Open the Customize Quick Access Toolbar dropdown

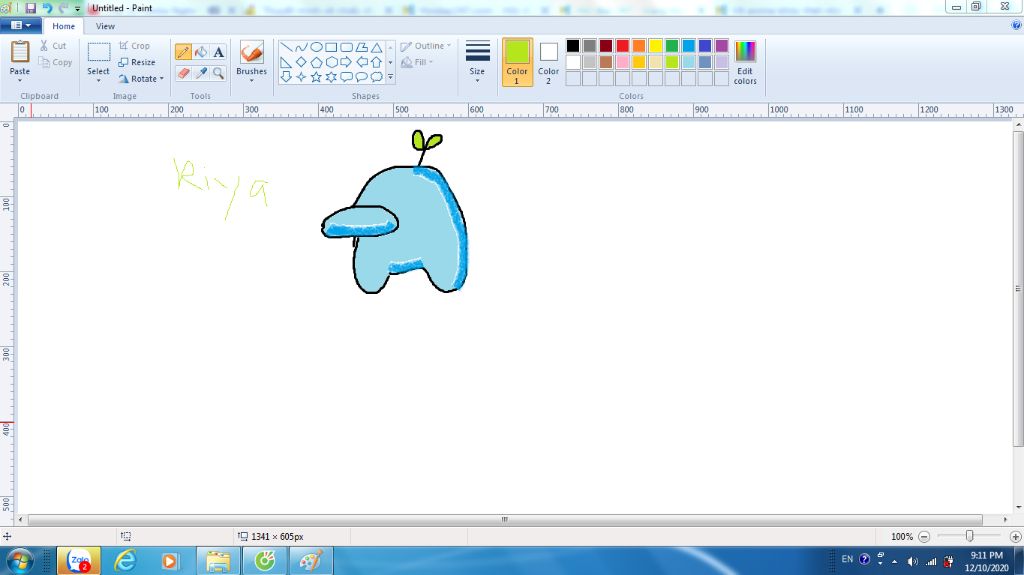pos(77,8)
